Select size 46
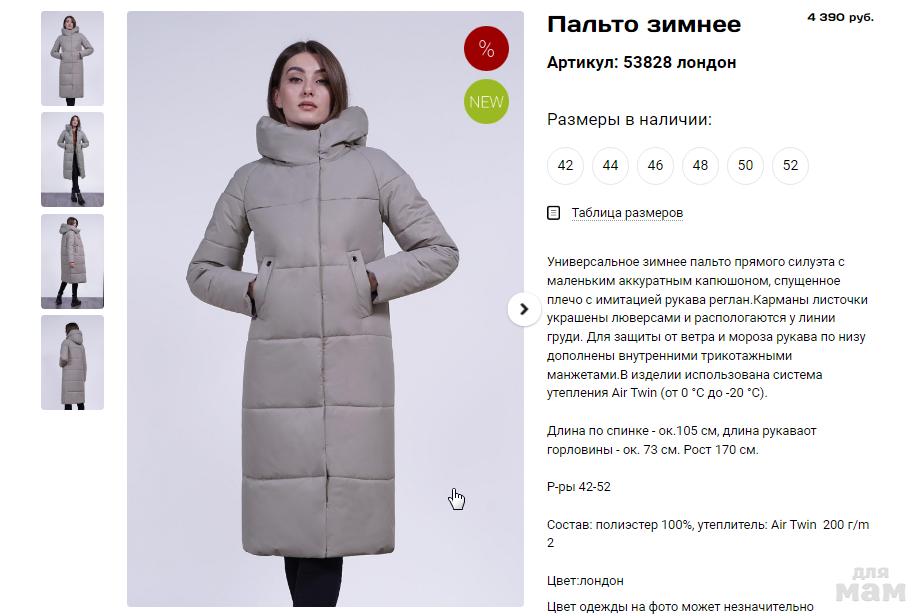 pyautogui.click(x=656, y=166)
